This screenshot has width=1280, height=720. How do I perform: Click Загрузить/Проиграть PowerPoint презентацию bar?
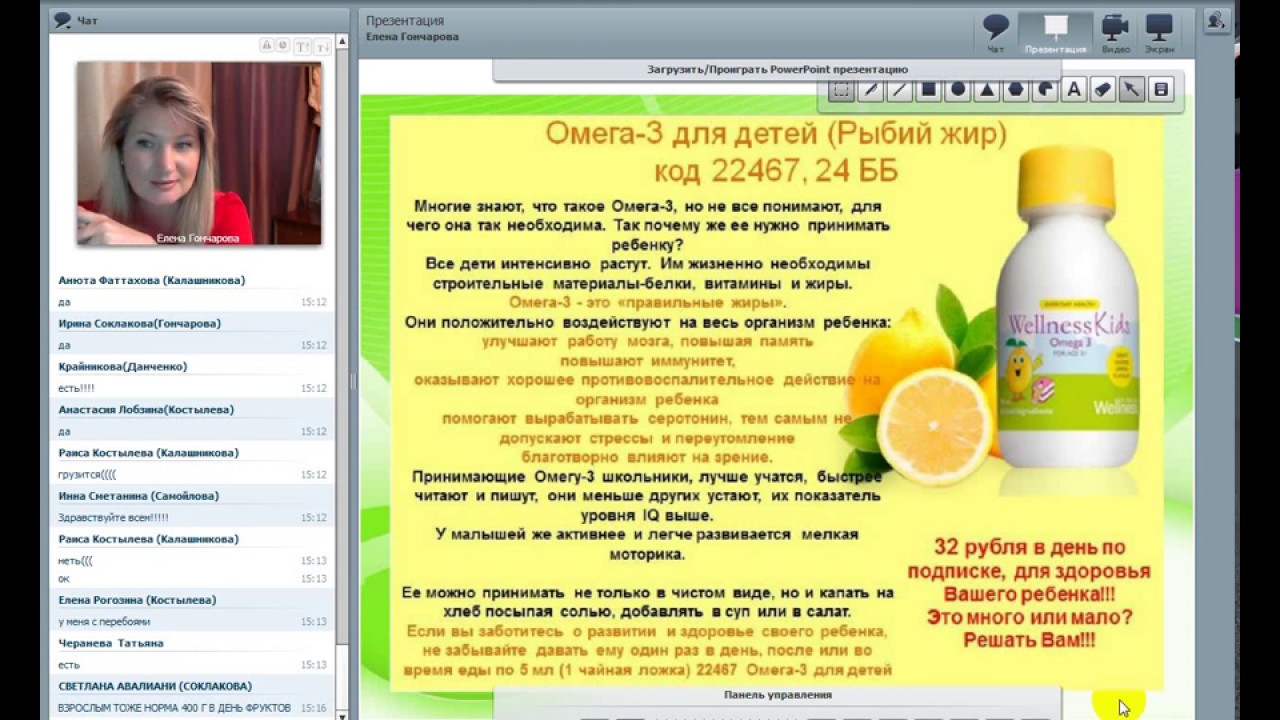[x=777, y=70]
